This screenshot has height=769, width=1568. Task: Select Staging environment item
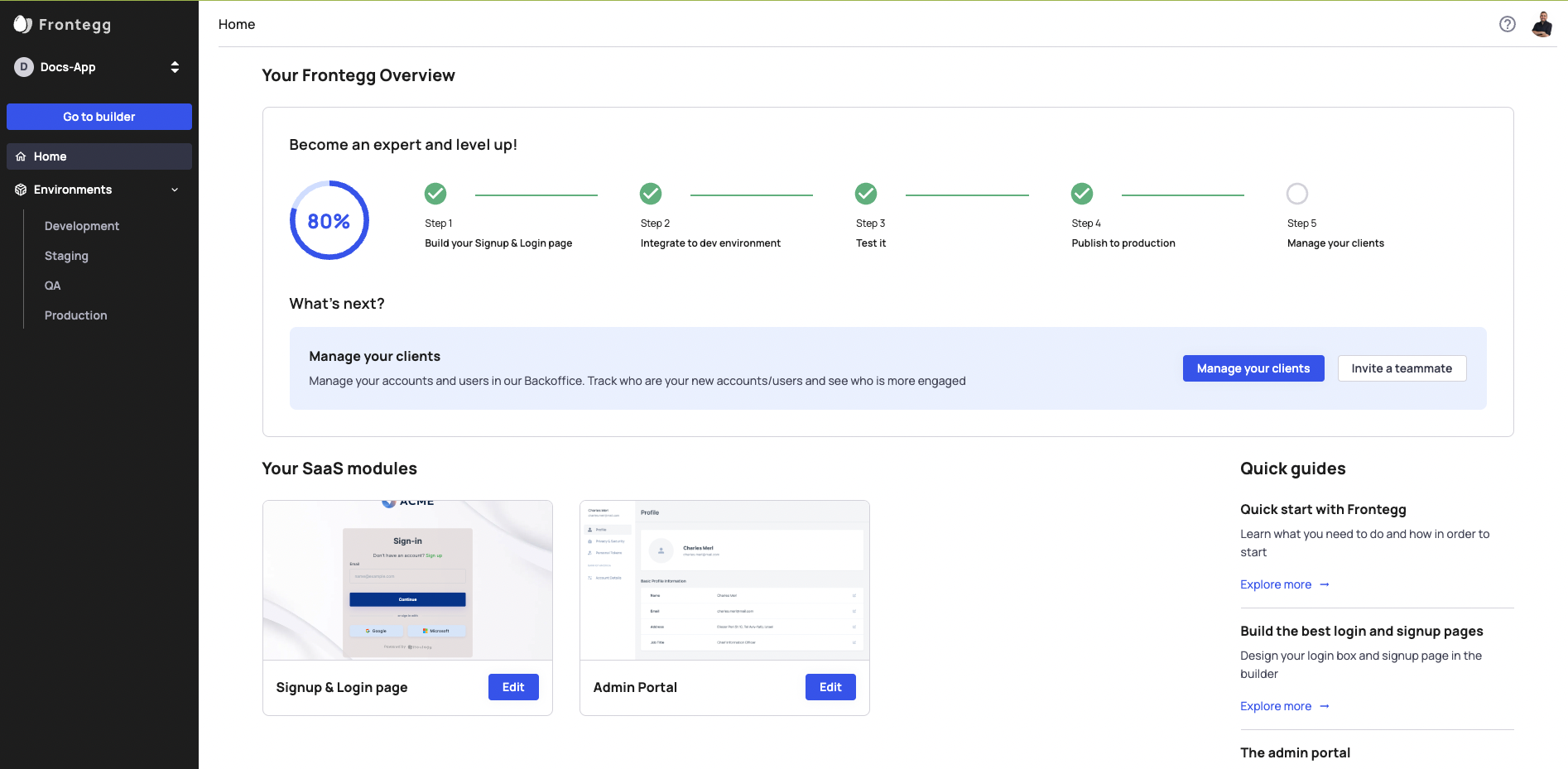(66, 256)
